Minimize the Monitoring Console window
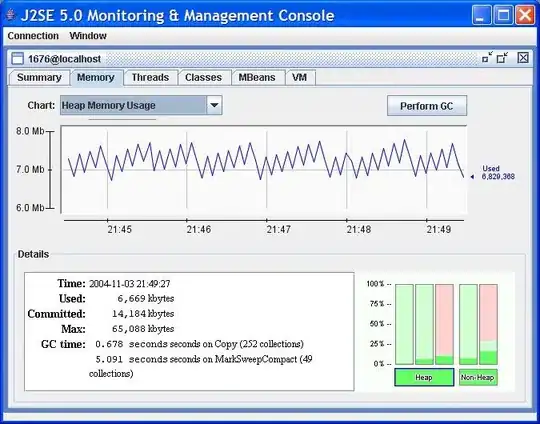This screenshot has width=540, height=424. (481, 15)
